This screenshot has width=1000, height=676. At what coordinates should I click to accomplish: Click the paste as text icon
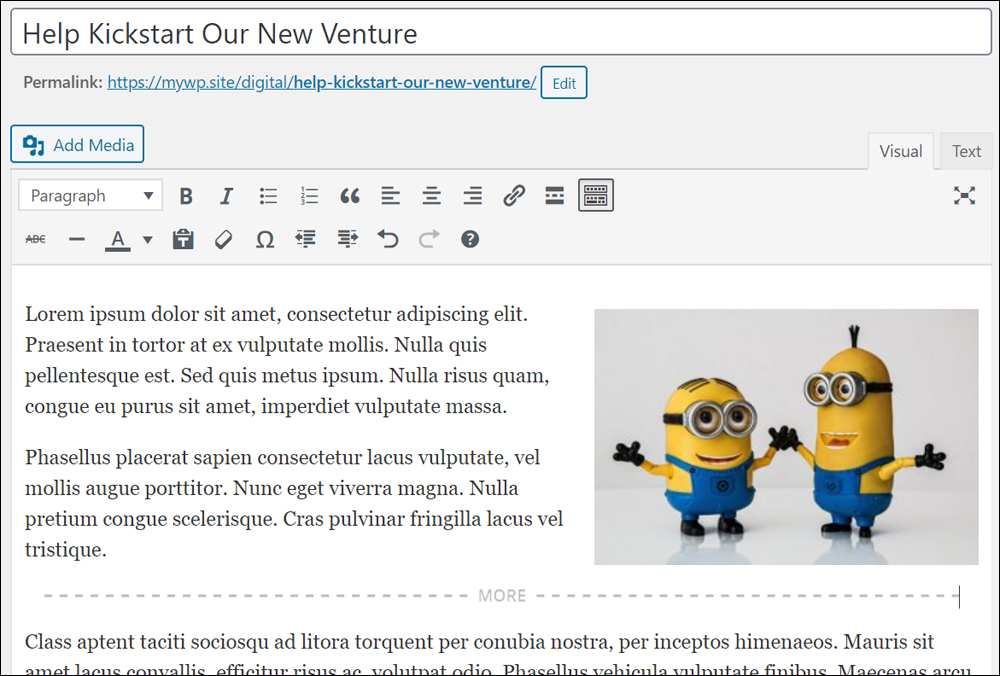pyautogui.click(x=183, y=239)
